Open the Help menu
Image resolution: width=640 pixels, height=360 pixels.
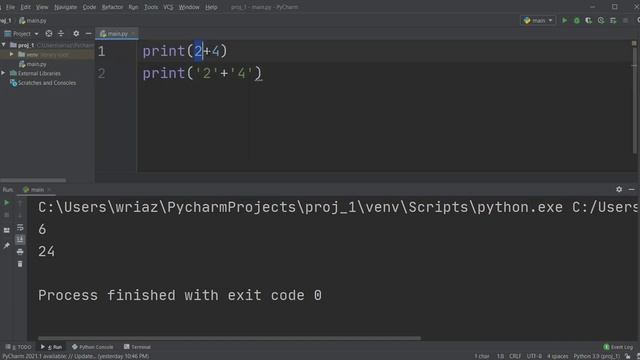(211, 7)
